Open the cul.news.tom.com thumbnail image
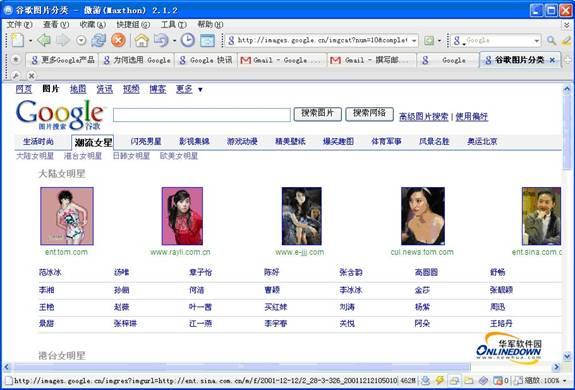Viewport: 575px width, 390px height. tap(423, 216)
